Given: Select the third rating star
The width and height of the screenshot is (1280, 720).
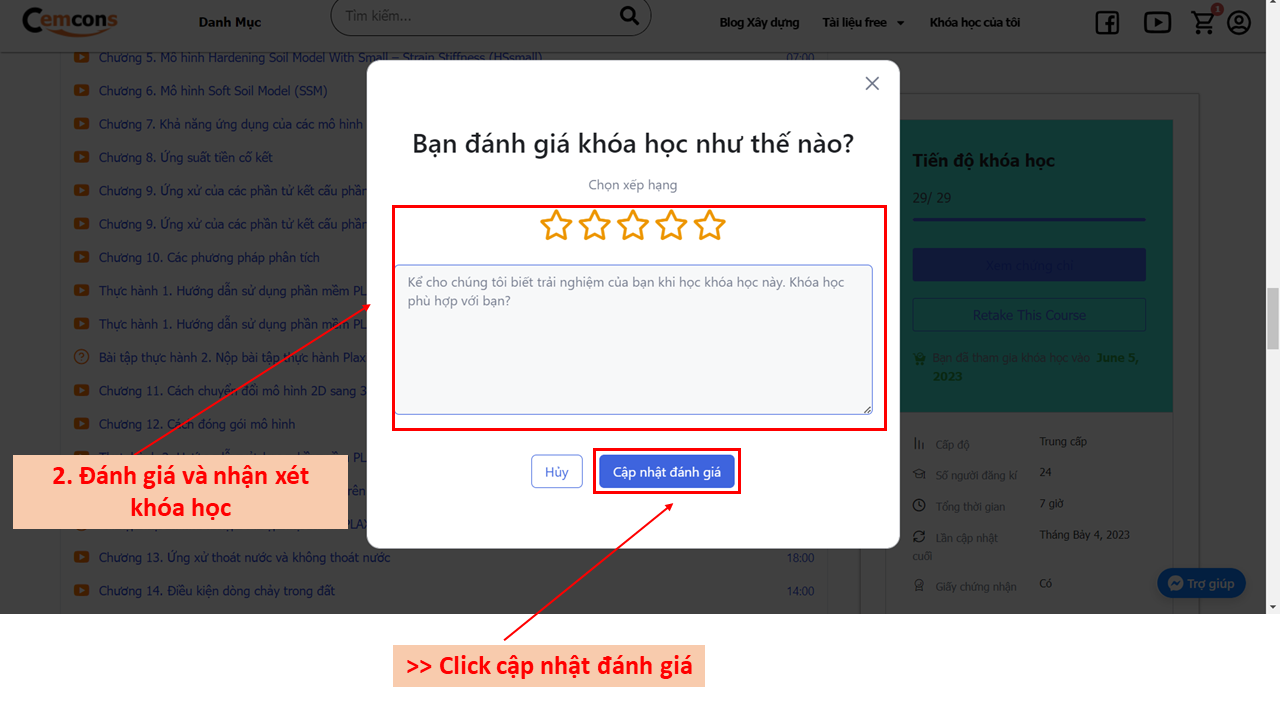Looking at the screenshot, I should (633, 225).
